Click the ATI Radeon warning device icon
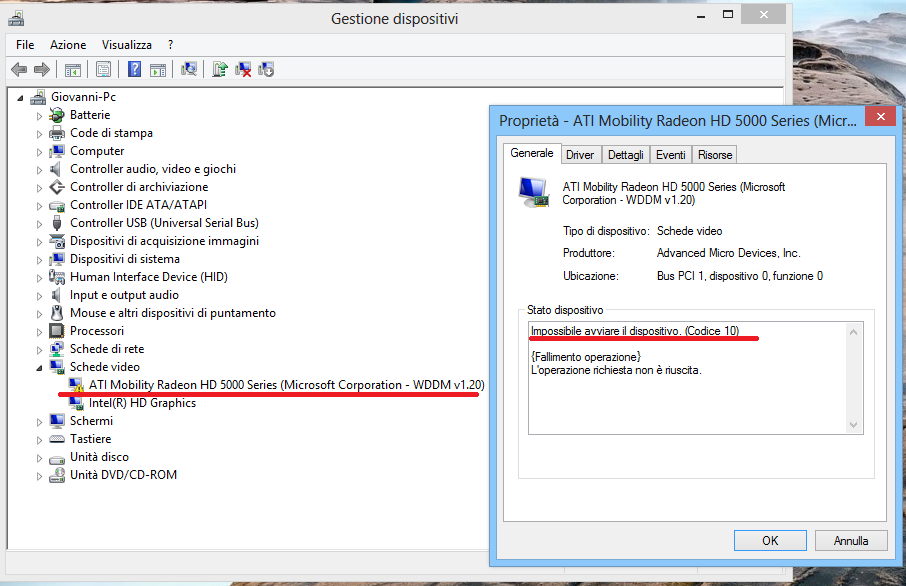Screen dimensions: 906x586 click(x=76, y=385)
